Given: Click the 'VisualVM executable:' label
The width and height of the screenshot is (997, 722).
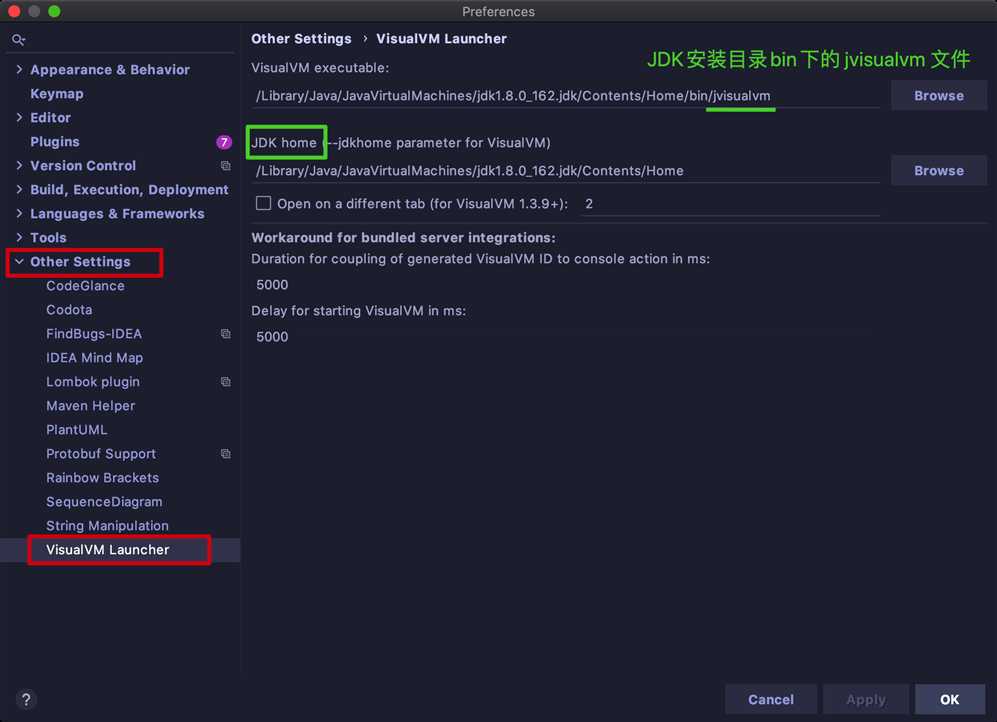Looking at the screenshot, I should (320, 67).
